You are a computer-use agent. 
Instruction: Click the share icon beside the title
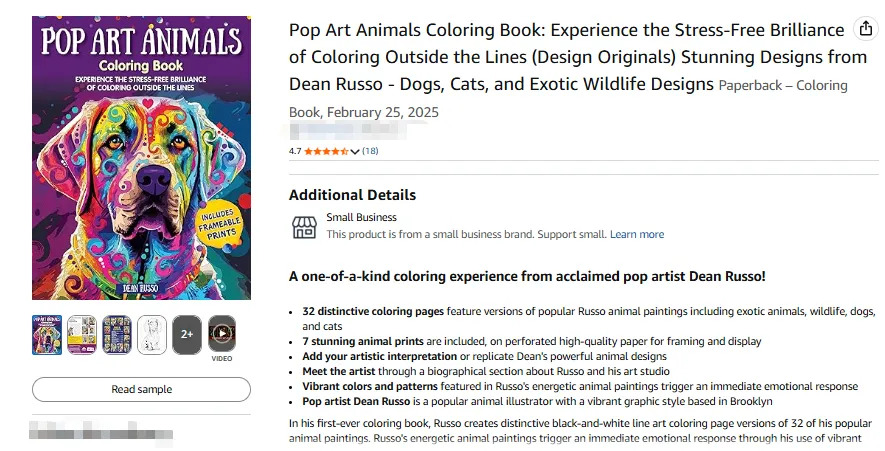(866, 29)
